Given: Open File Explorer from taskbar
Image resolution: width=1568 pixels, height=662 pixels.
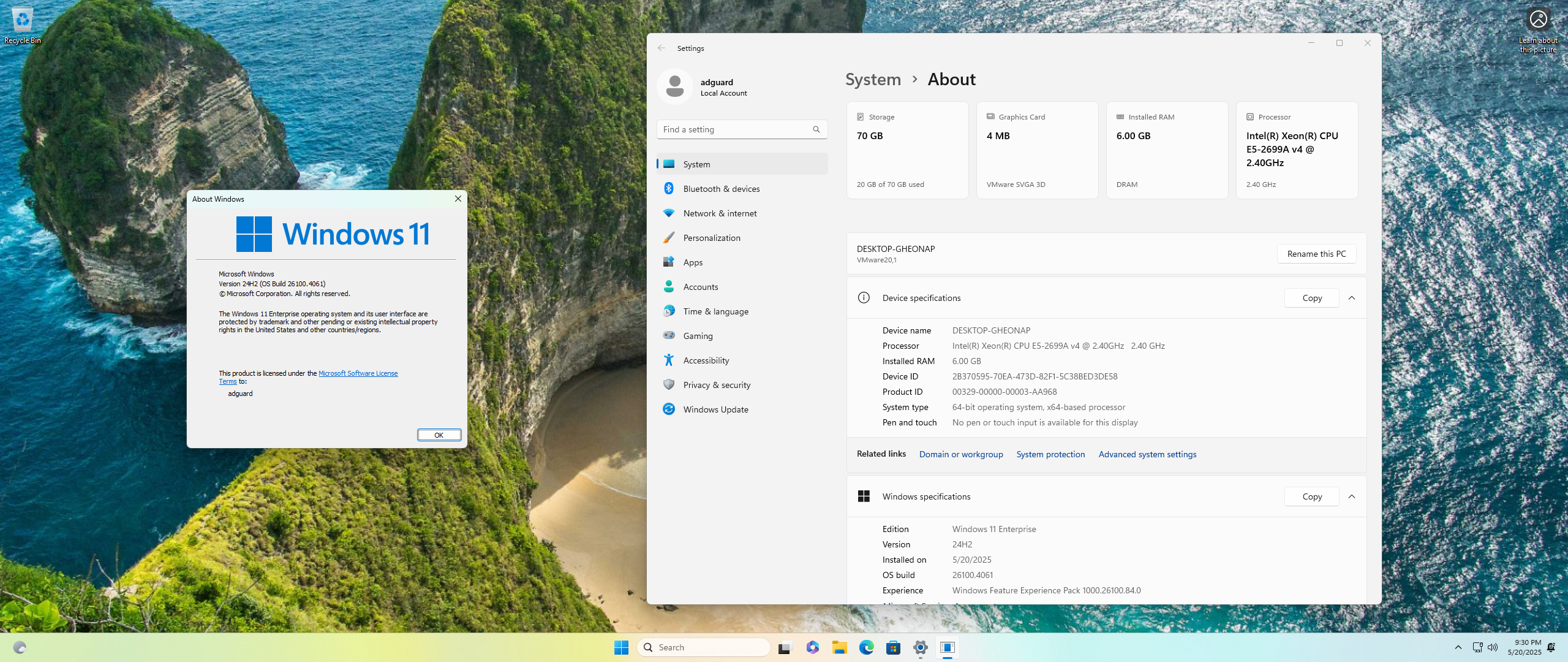Looking at the screenshot, I should (x=839, y=647).
